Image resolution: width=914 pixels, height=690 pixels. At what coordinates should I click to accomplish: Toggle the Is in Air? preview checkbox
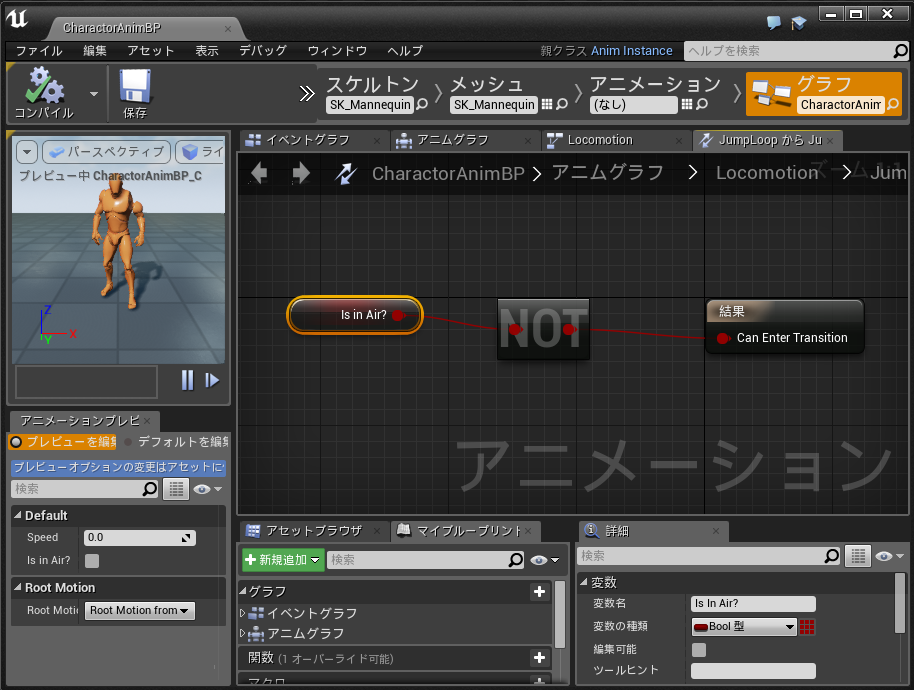pos(92,561)
